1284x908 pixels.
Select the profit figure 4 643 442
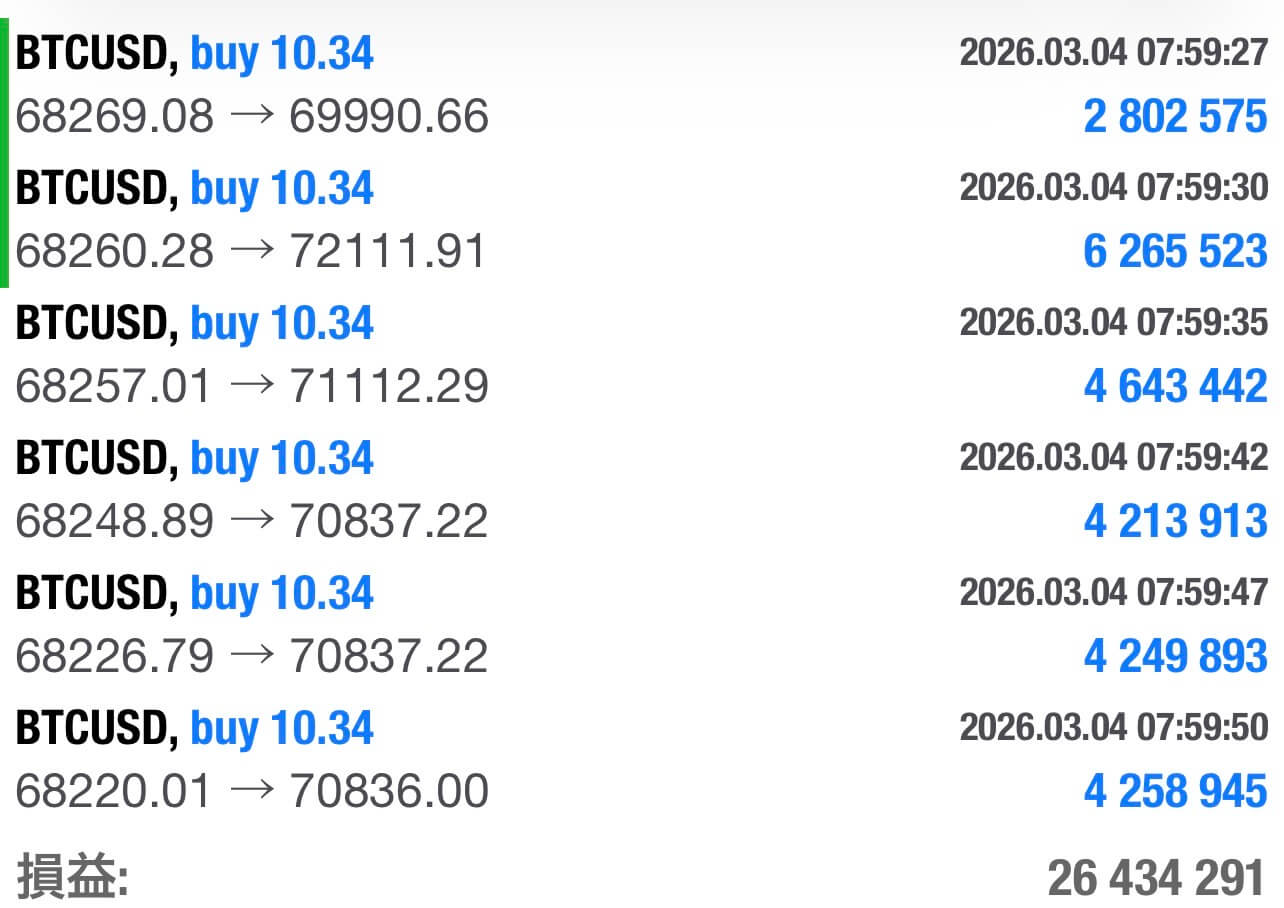[x=1175, y=386]
